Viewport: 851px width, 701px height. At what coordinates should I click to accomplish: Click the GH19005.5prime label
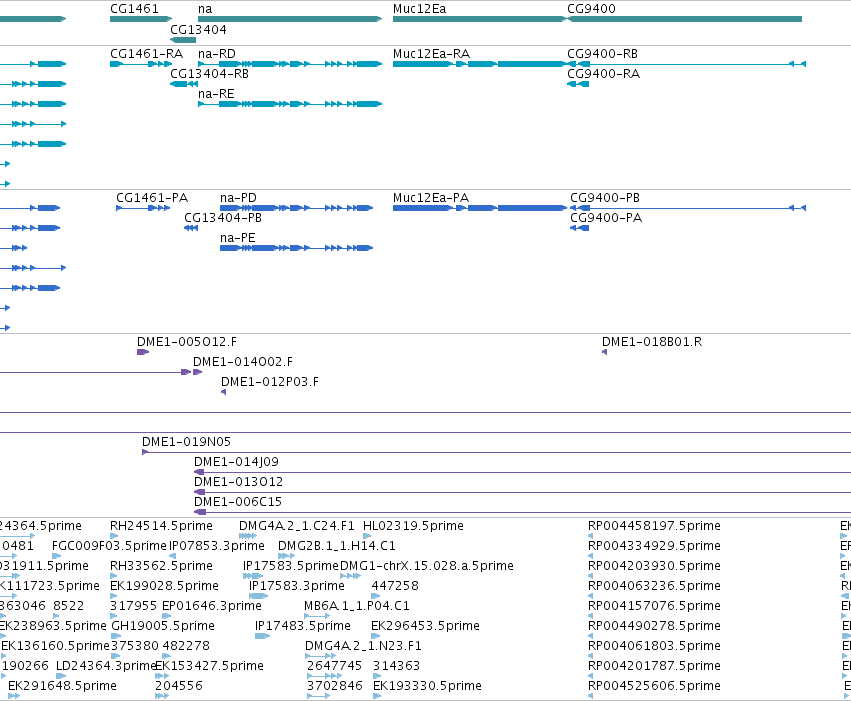tap(163, 626)
